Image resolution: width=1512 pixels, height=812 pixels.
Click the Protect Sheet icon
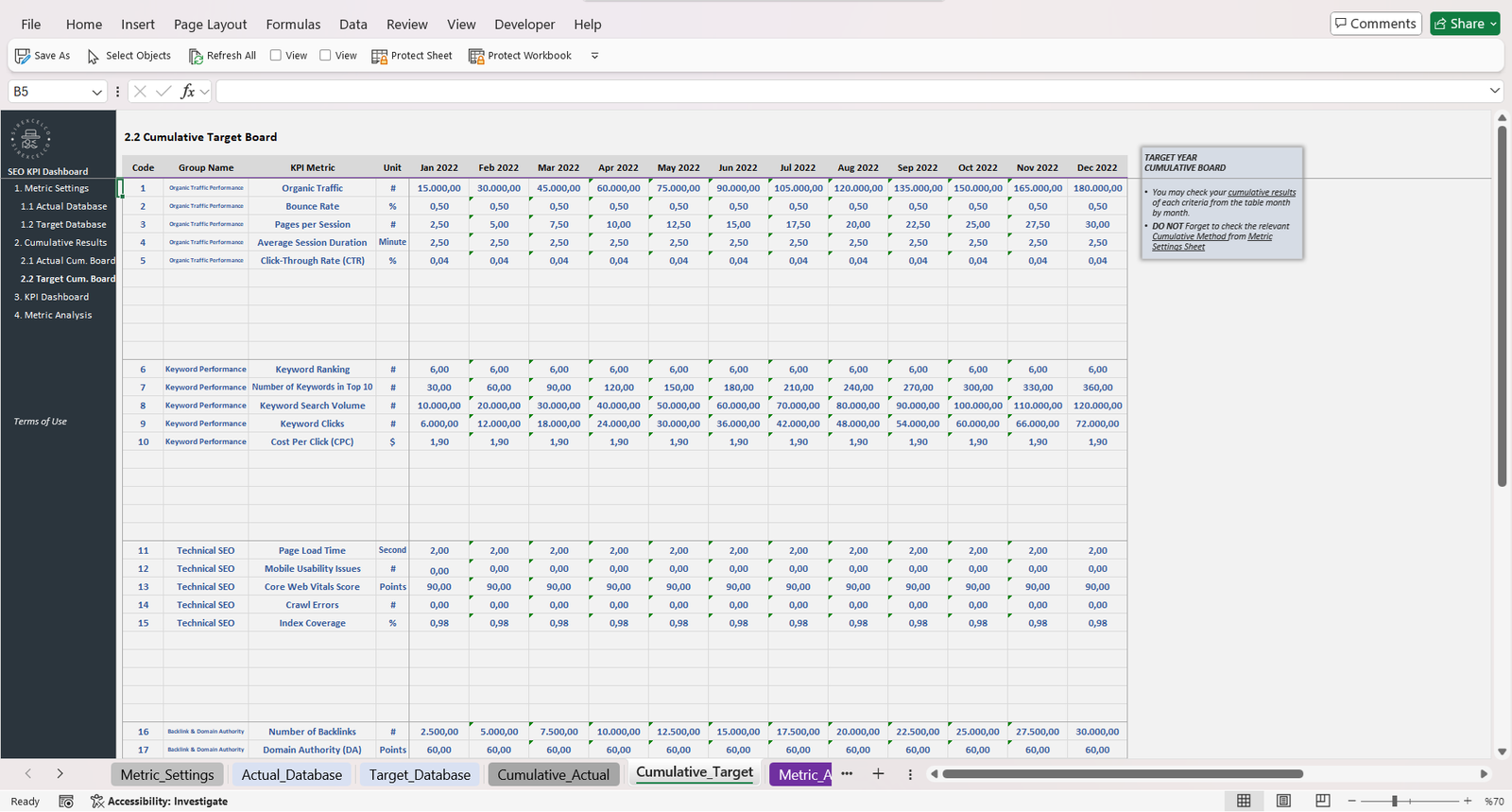(379, 57)
